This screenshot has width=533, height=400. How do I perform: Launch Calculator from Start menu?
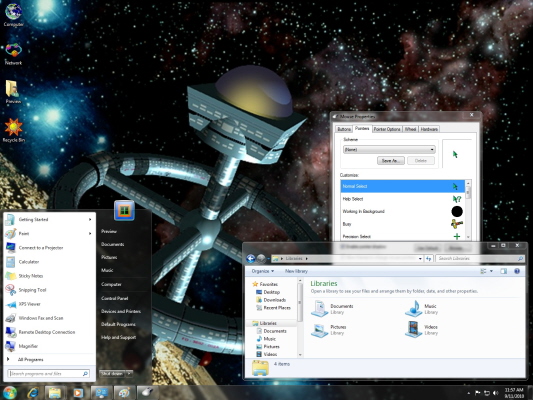(x=49, y=262)
